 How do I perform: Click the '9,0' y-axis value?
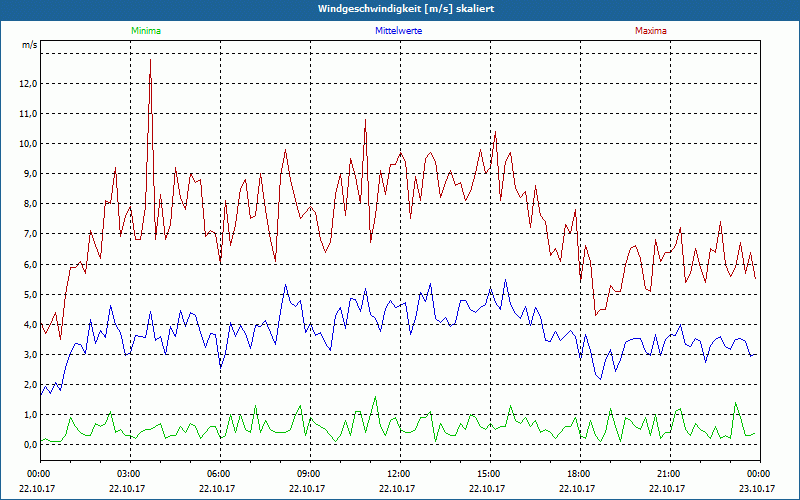point(30,174)
